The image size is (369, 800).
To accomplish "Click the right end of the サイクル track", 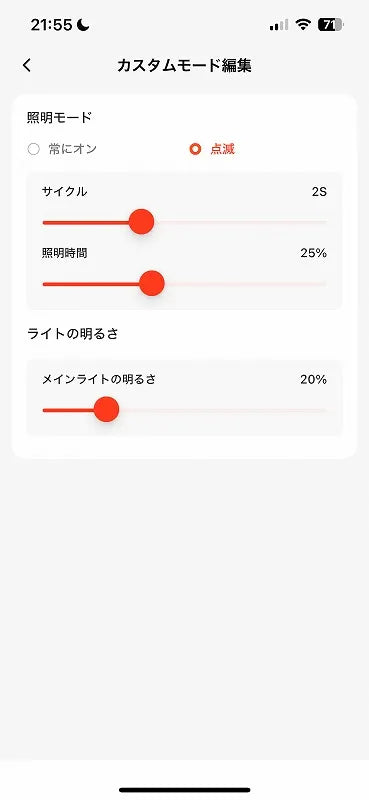I will point(323,222).
